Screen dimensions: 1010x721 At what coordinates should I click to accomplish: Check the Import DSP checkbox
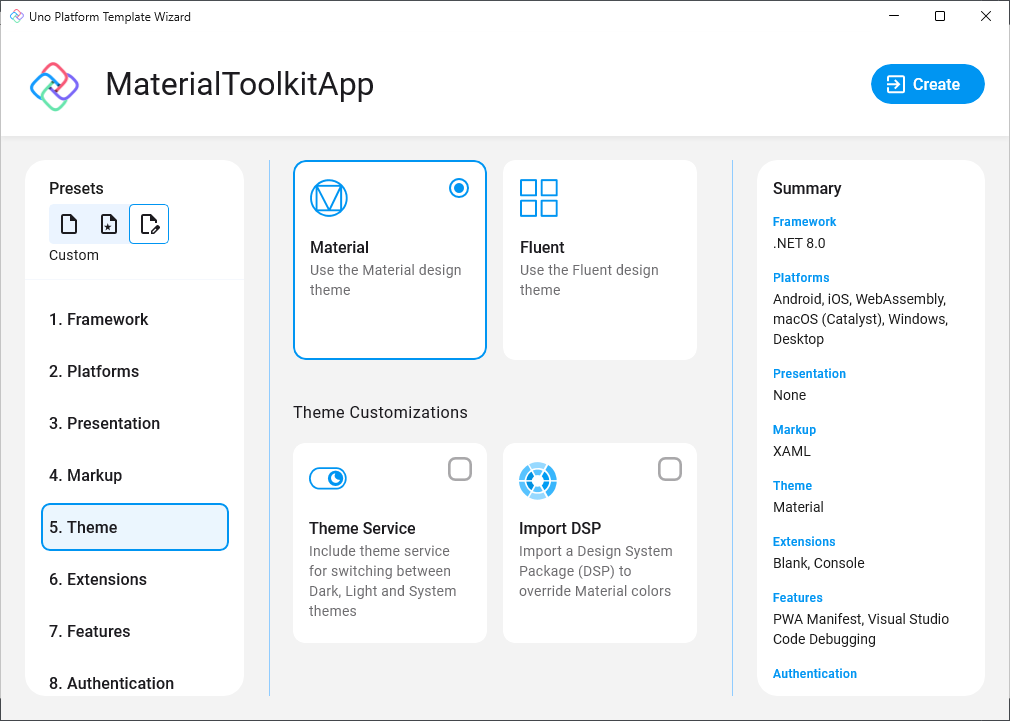670,468
